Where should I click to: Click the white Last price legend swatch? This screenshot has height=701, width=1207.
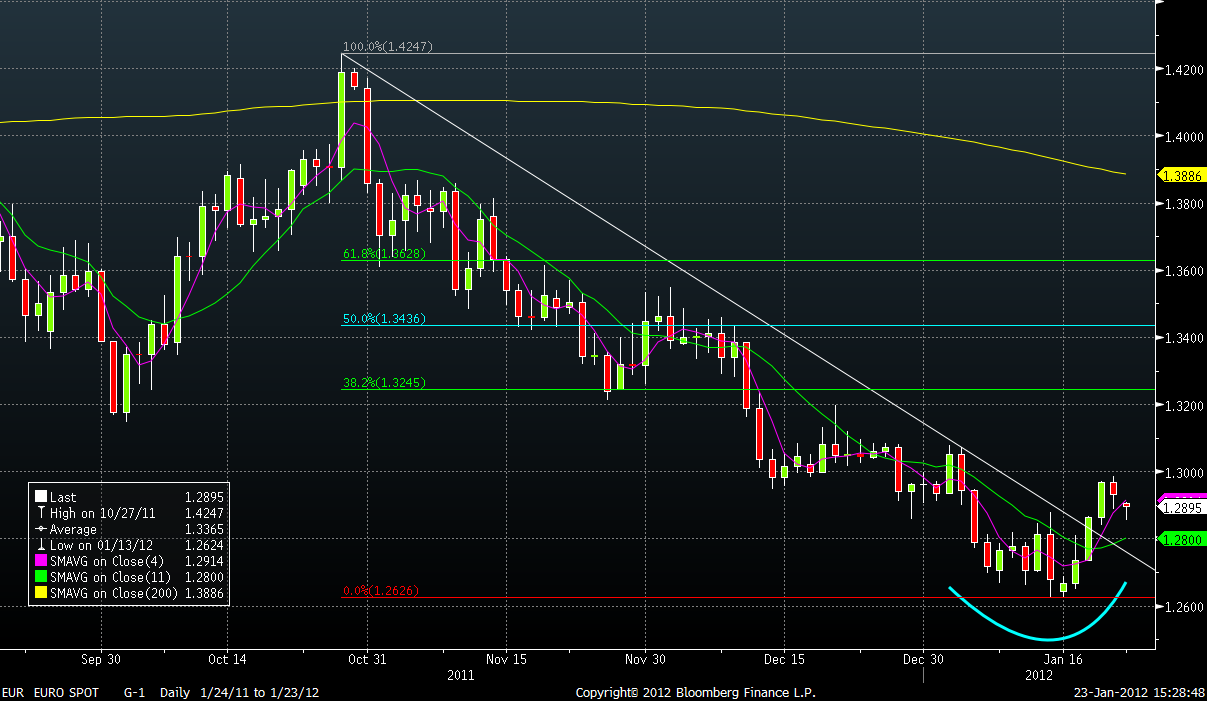[39, 497]
